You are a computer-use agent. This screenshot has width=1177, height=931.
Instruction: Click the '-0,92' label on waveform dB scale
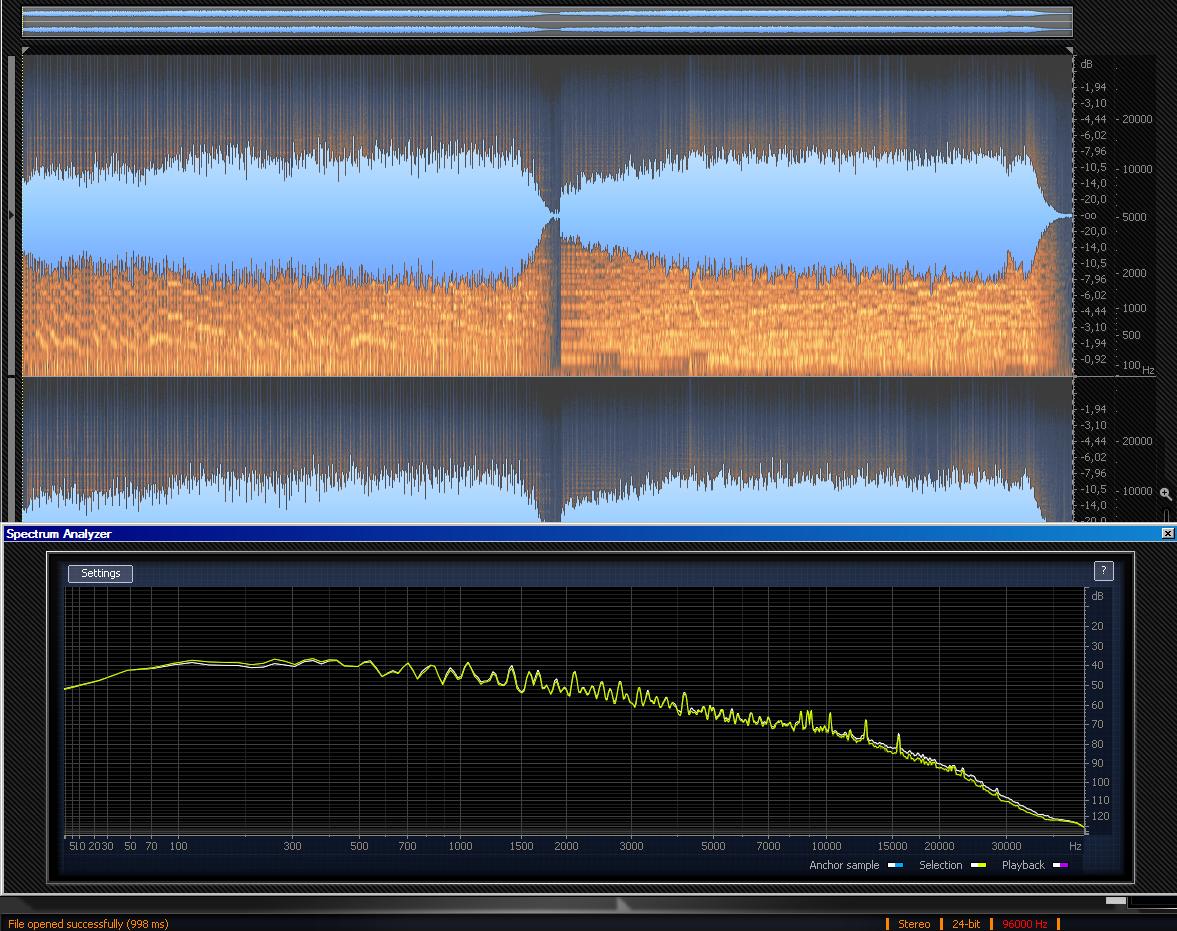coord(1094,359)
